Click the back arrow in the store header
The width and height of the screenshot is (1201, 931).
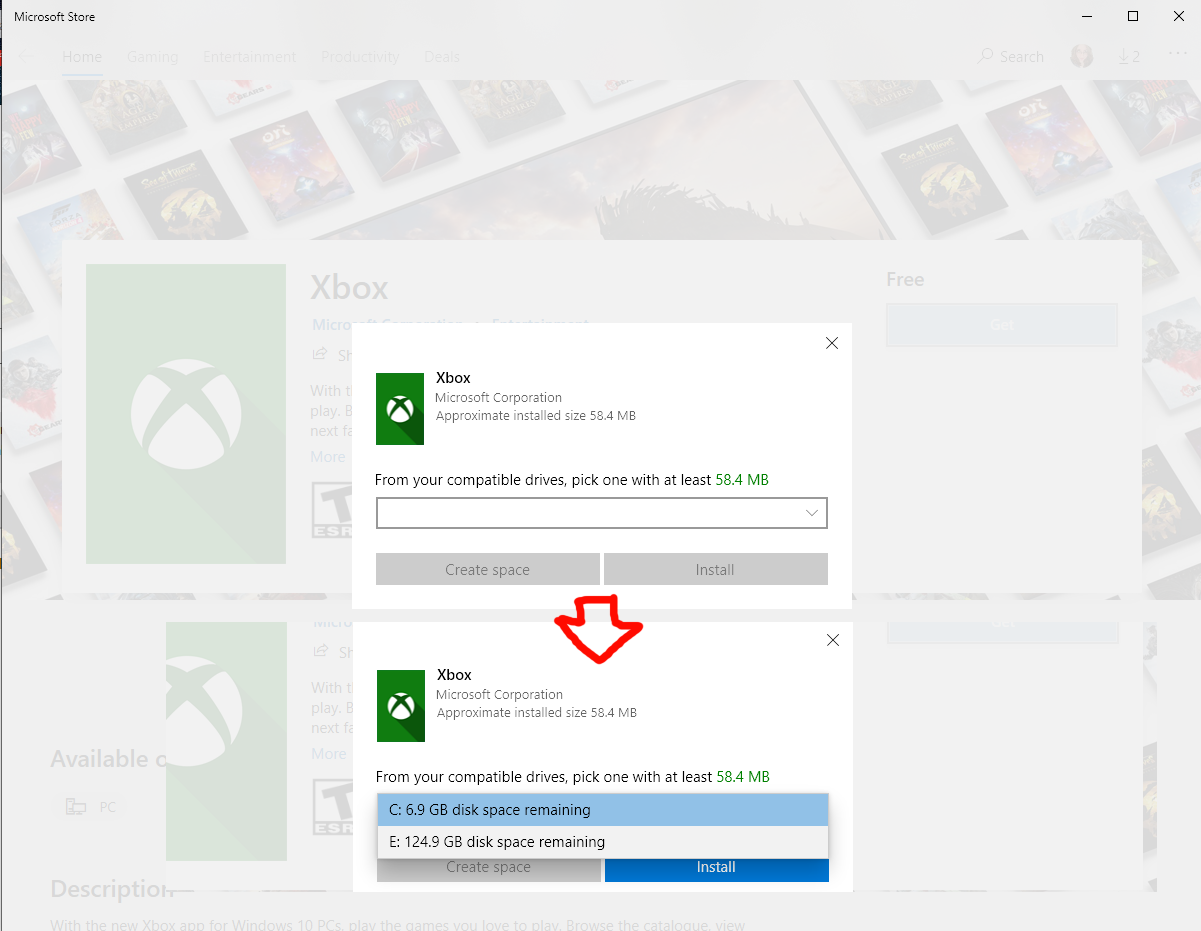point(24,57)
